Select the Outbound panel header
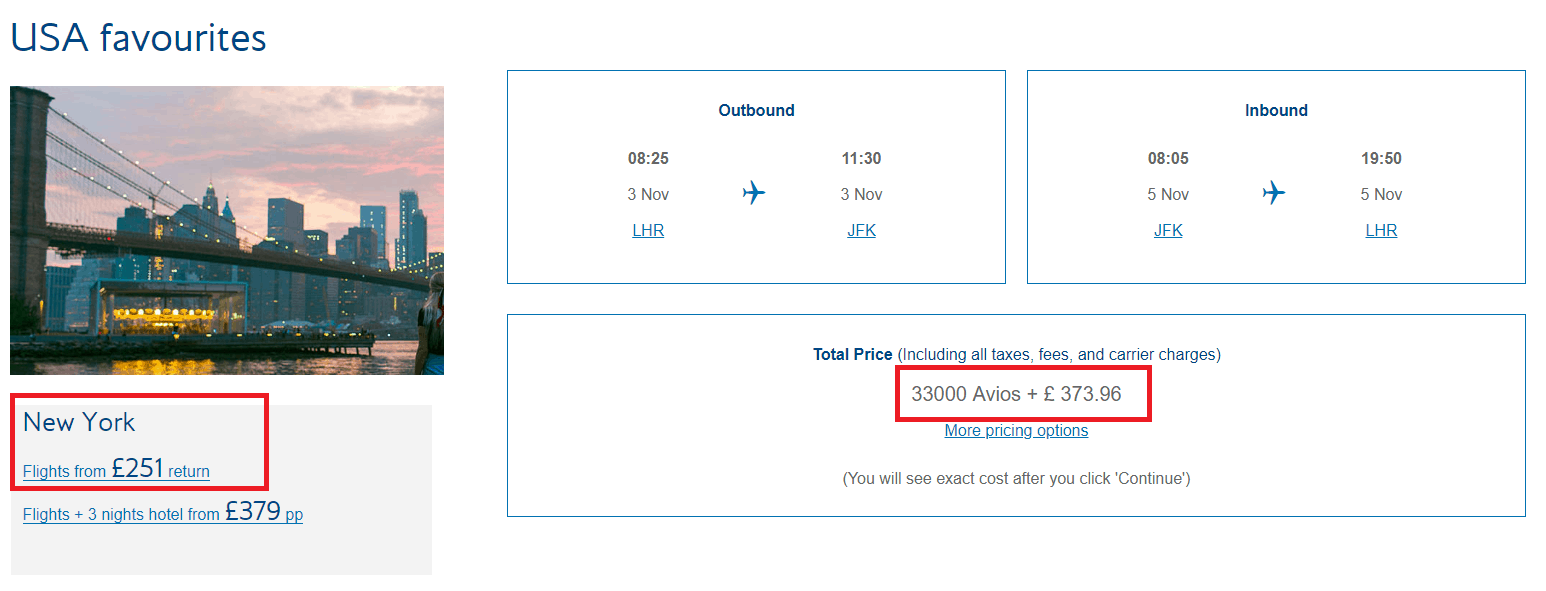Image resolution: width=1546 pixels, height=591 pixels. coord(756,110)
